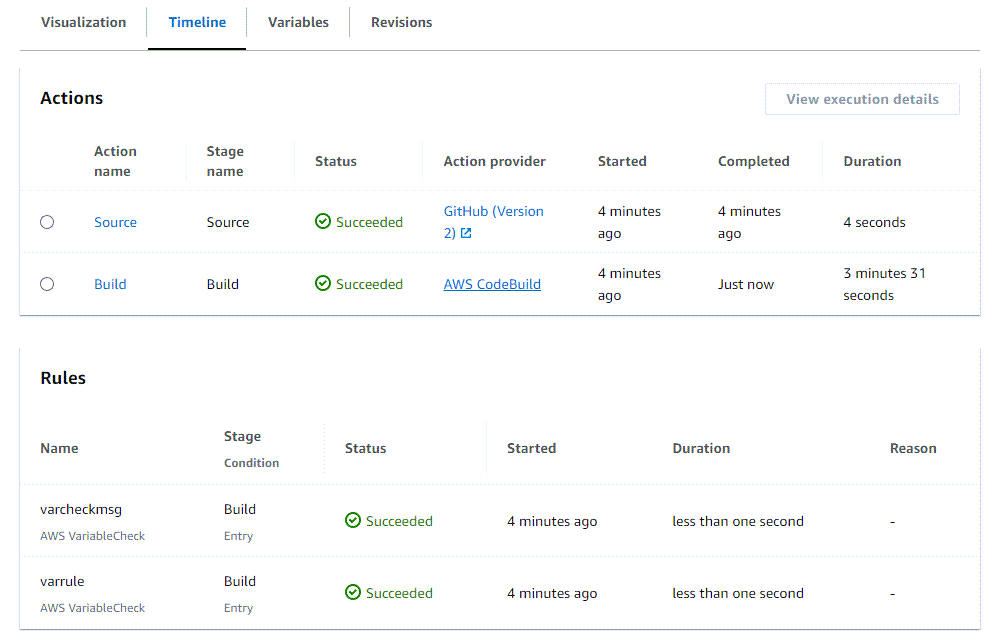Follow the AWS CodeBuild provider link
Screen dimensions: 994x643
click(492, 284)
